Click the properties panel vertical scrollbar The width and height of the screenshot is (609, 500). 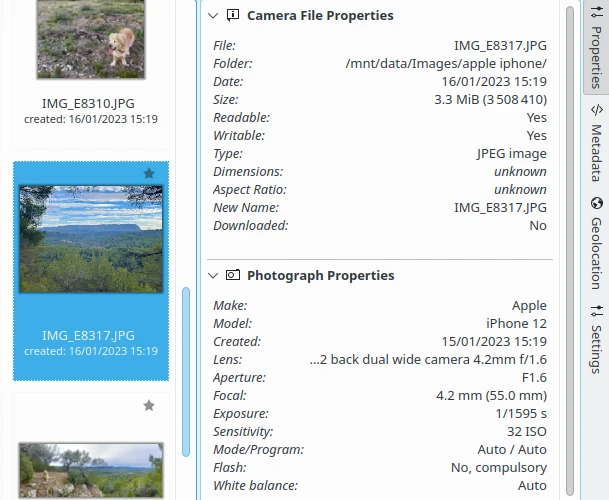(x=570, y=250)
